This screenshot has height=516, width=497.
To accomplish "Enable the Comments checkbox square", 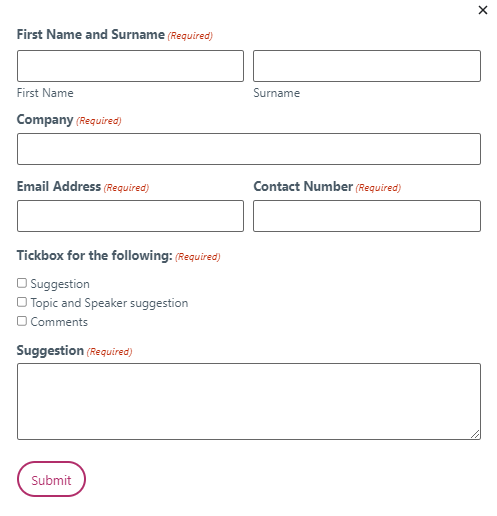I will click(22, 321).
